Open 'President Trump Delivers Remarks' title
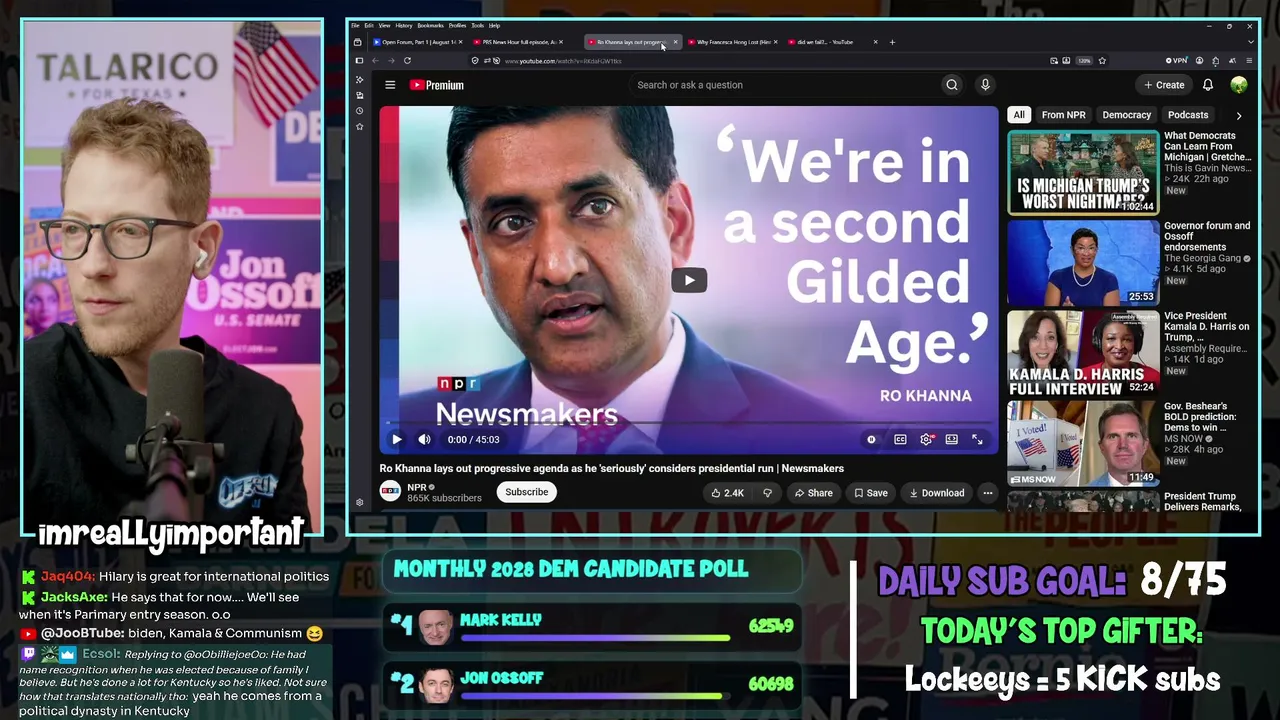The height and width of the screenshot is (720, 1280). [x=1203, y=502]
